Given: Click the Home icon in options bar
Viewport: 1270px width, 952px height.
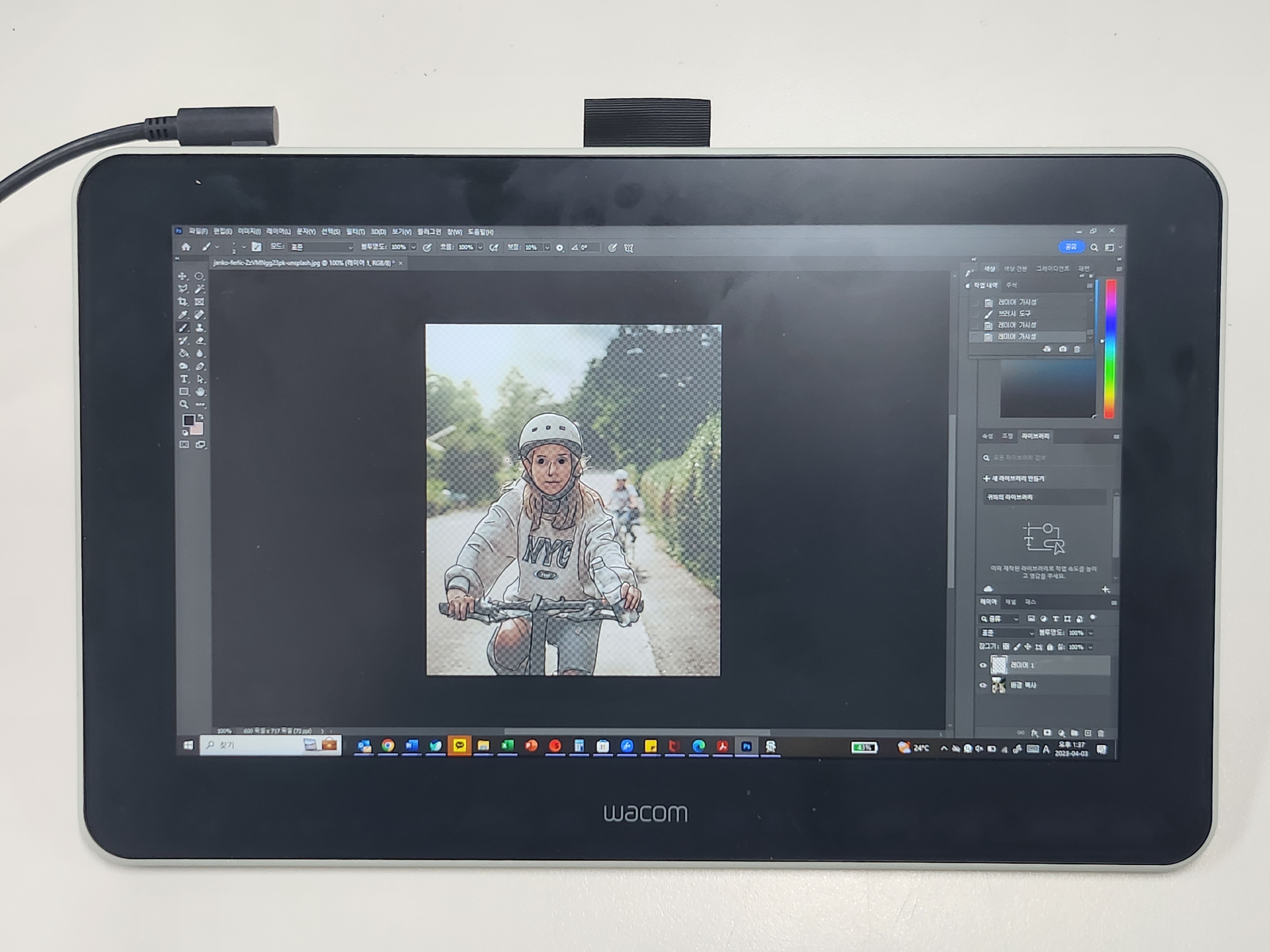Looking at the screenshot, I should (x=186, y=247).
